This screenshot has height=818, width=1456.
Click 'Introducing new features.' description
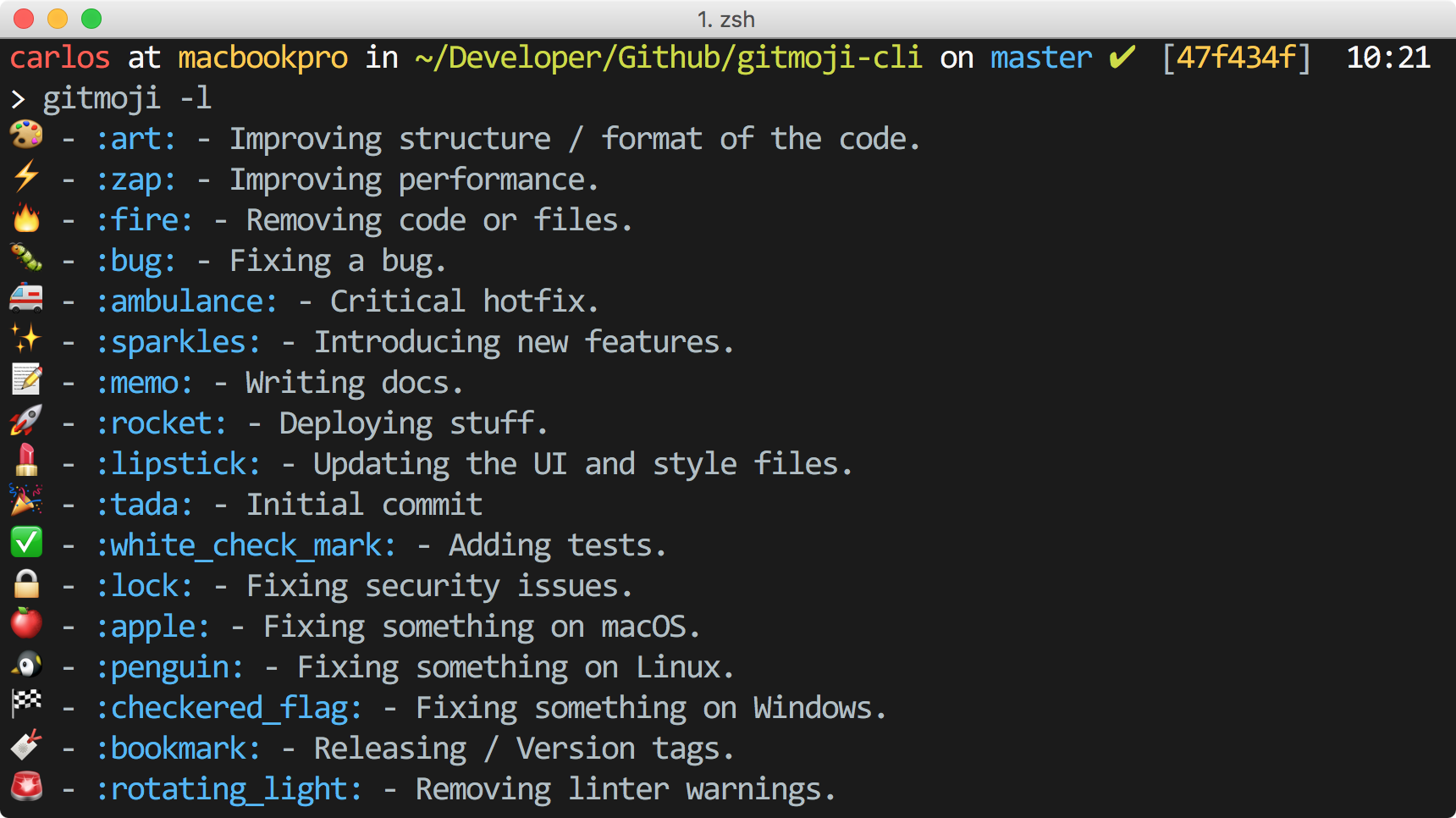(524, 342)
